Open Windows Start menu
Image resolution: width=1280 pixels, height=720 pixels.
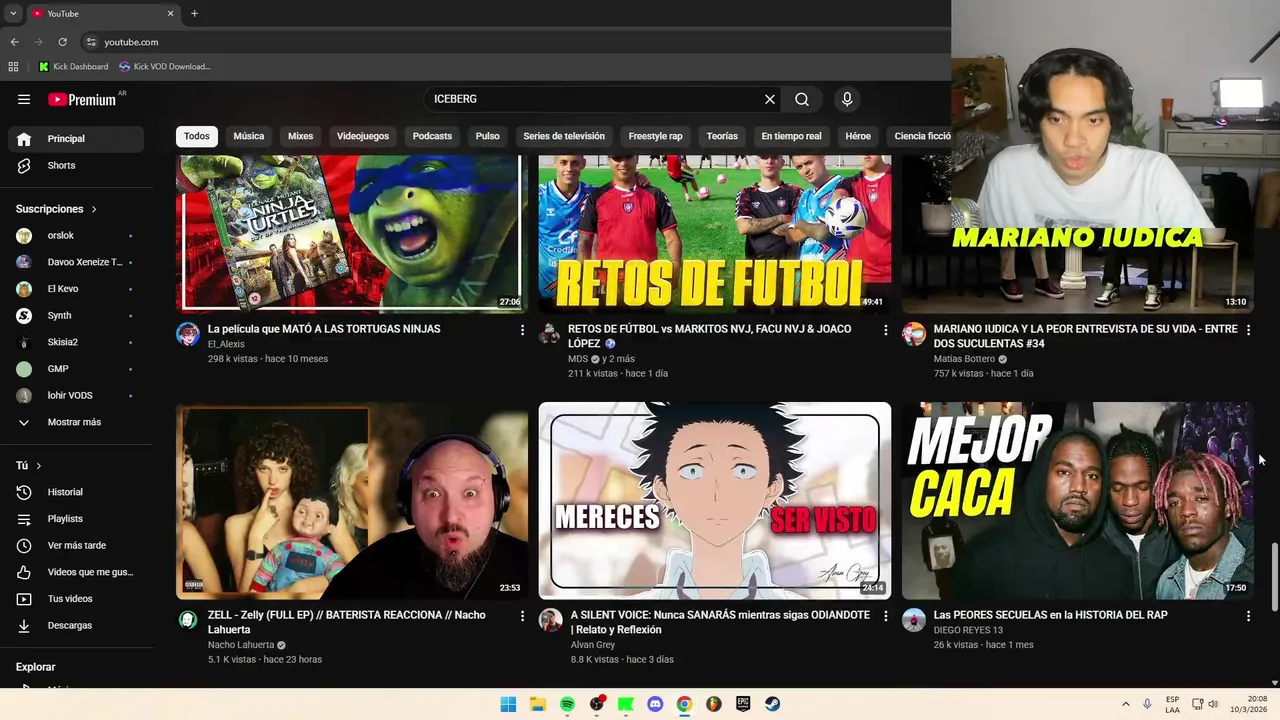tap(508, 704)
